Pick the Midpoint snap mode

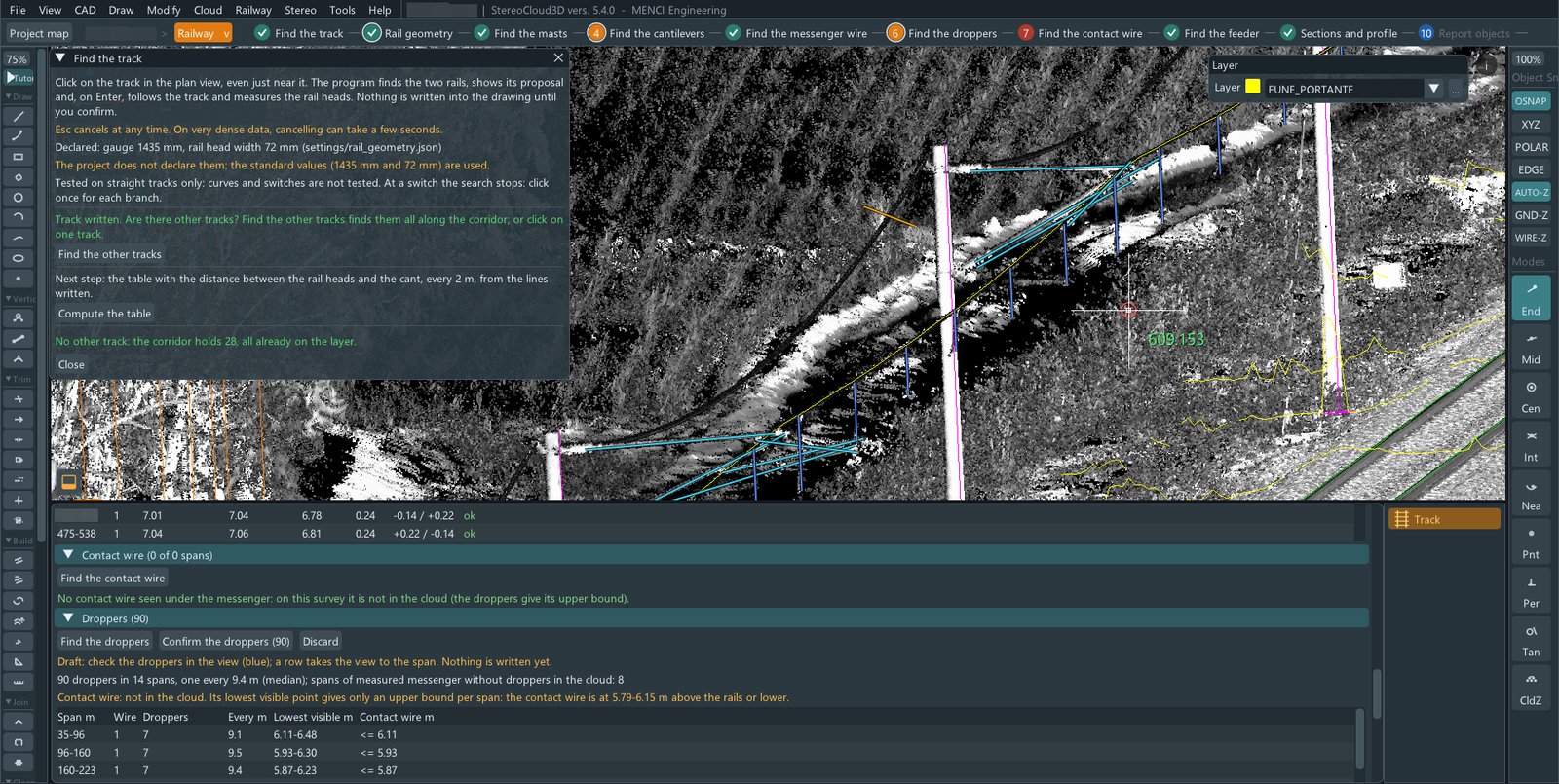pos(1531,347)
